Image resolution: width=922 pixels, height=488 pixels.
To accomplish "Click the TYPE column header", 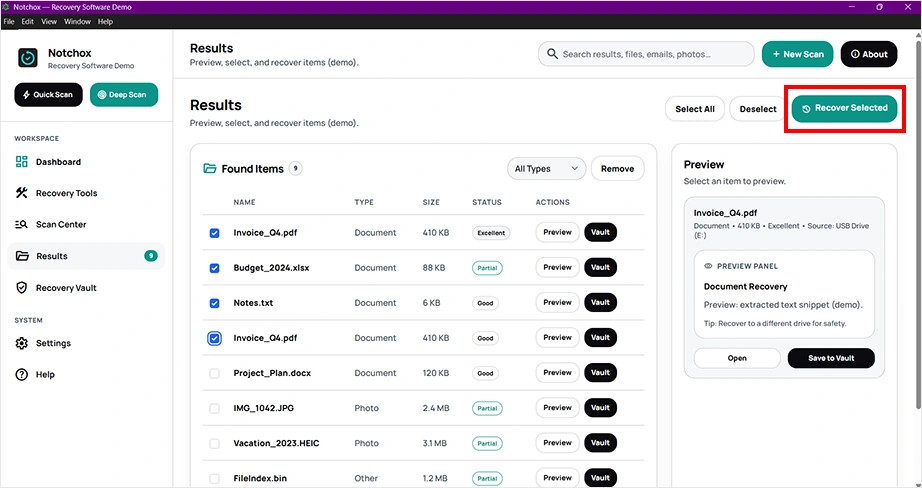I will [364, 202].
